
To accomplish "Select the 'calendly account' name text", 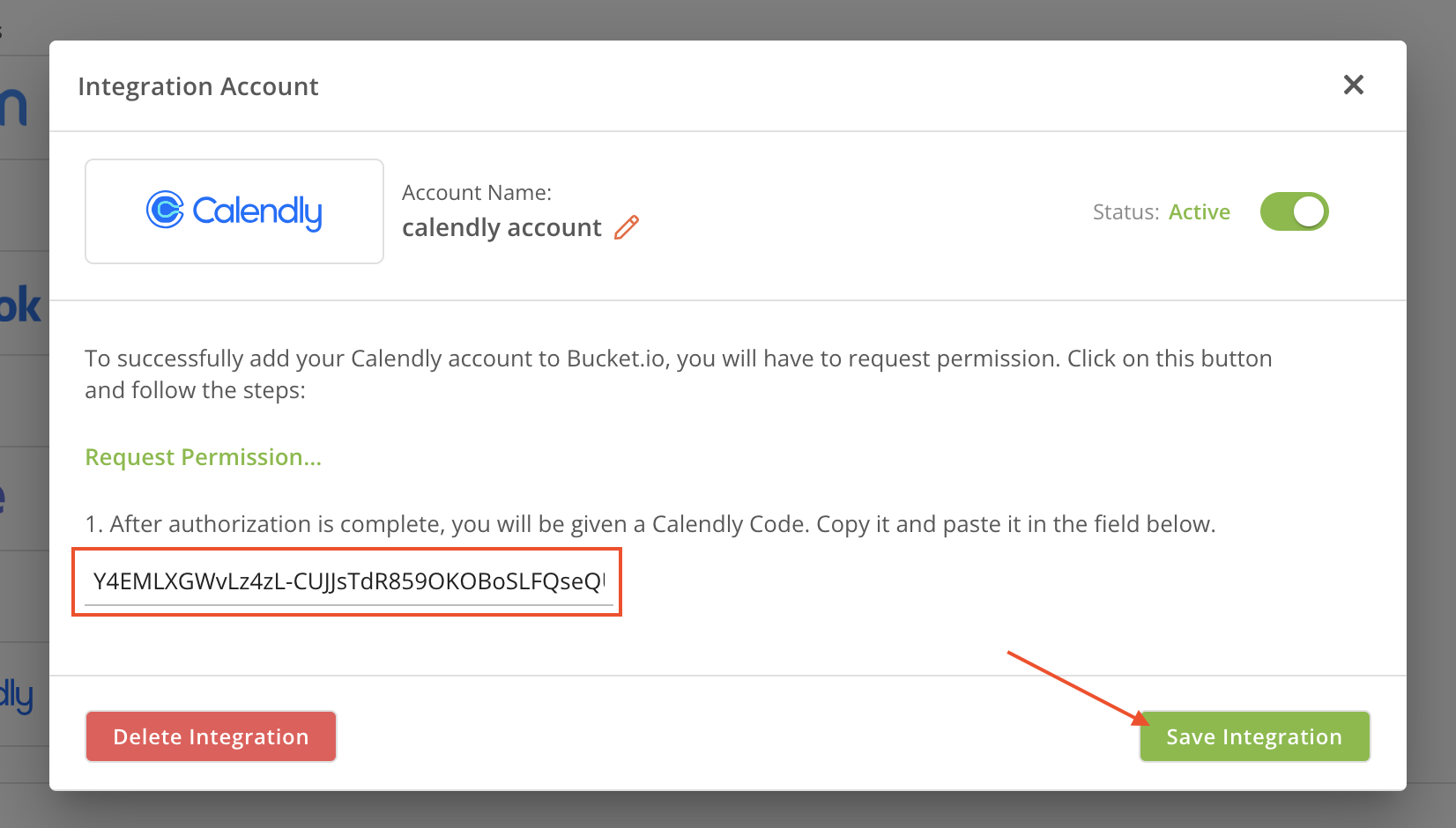I will [501, 228].
